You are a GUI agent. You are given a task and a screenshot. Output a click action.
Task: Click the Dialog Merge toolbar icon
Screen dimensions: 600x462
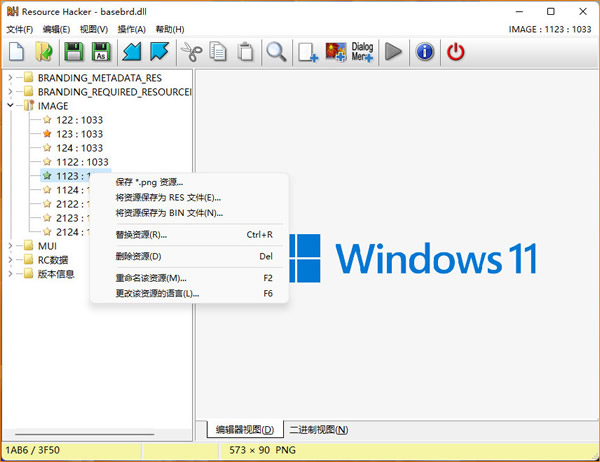[x=362, y=52]
